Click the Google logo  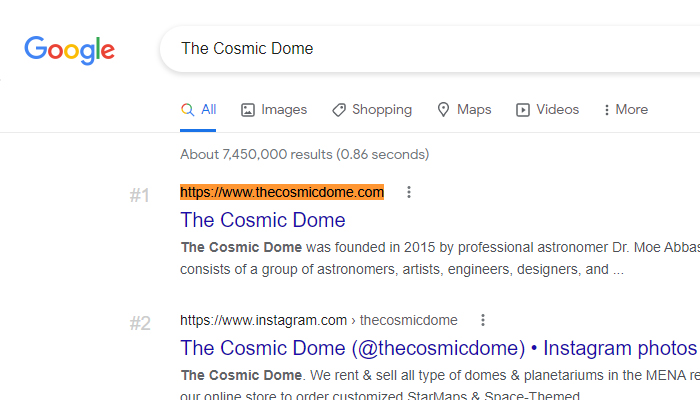[69, 50]
